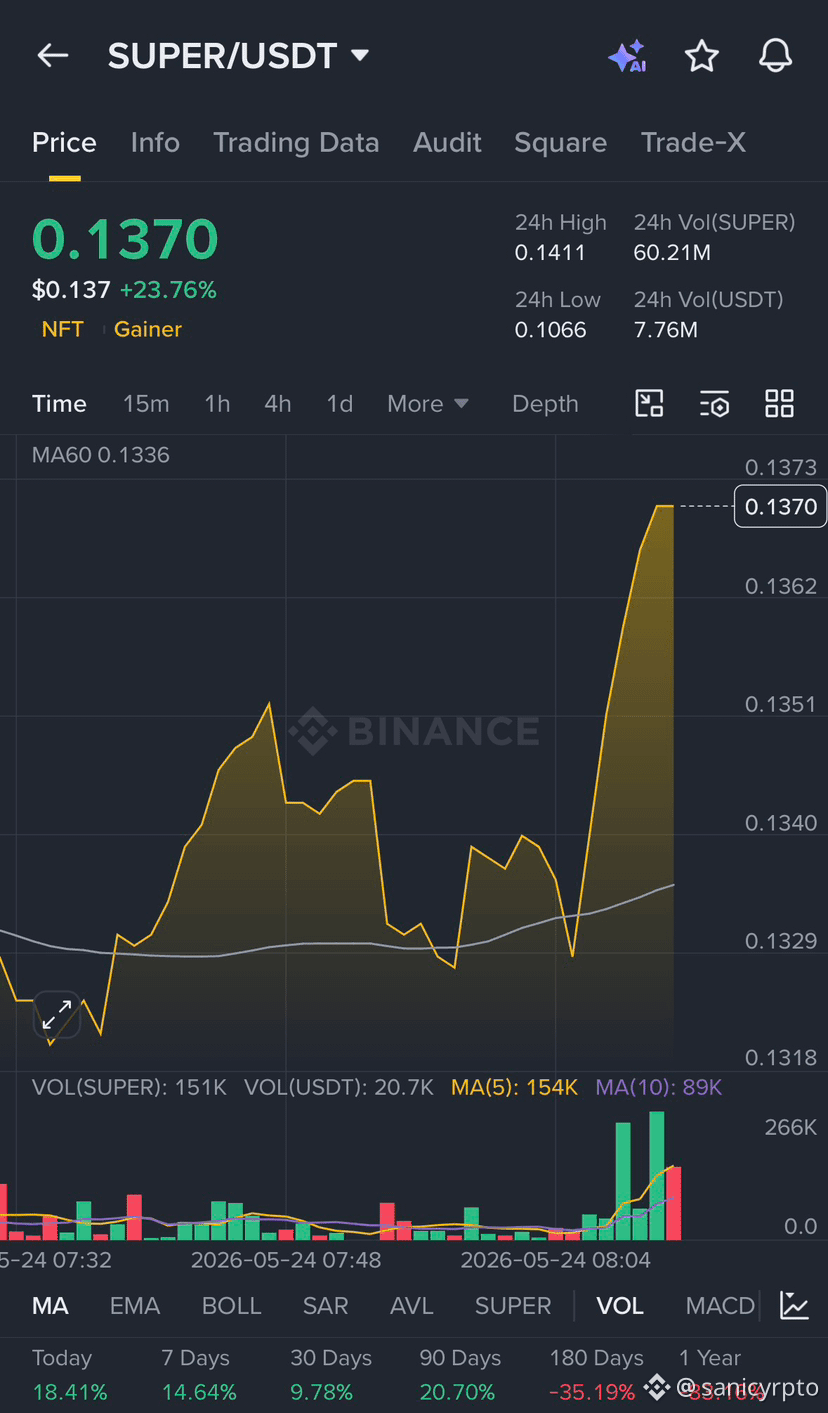Screen dimensions: 828x1413
Task: Tap the MA(5): 154K volume label
Action: (x=514, y=1087)
